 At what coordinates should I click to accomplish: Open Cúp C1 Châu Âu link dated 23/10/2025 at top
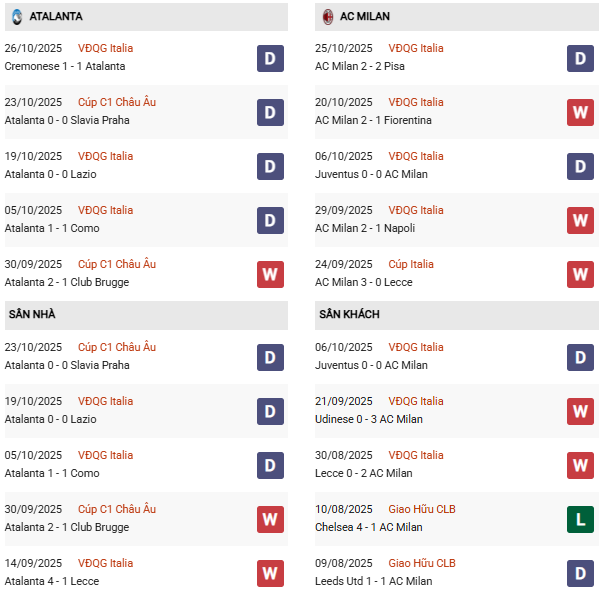[x=117, y=102]
